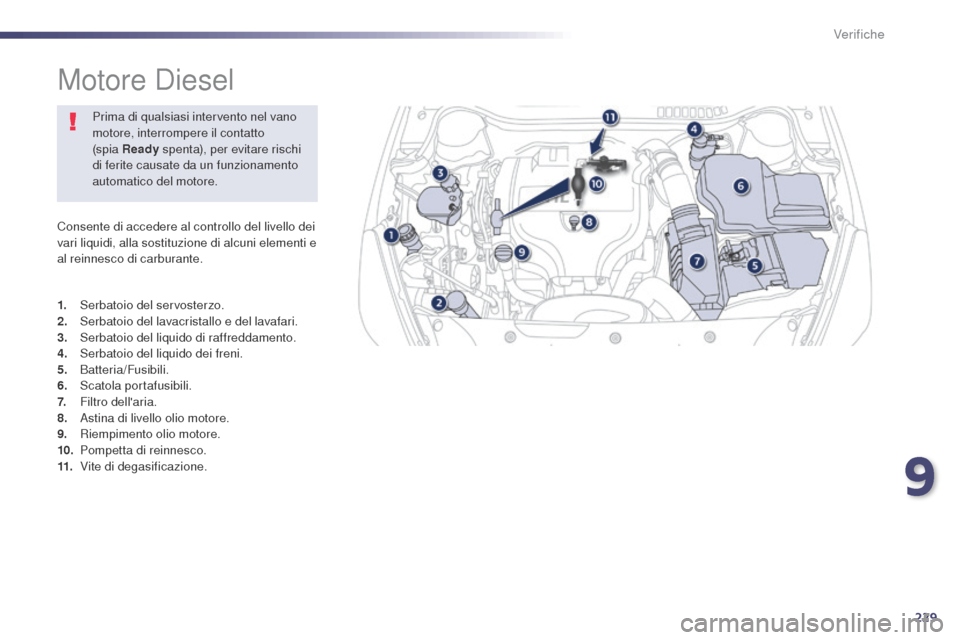
Task: Click the bold word 'Ready' in the warning
Action: tap(140, 149)
